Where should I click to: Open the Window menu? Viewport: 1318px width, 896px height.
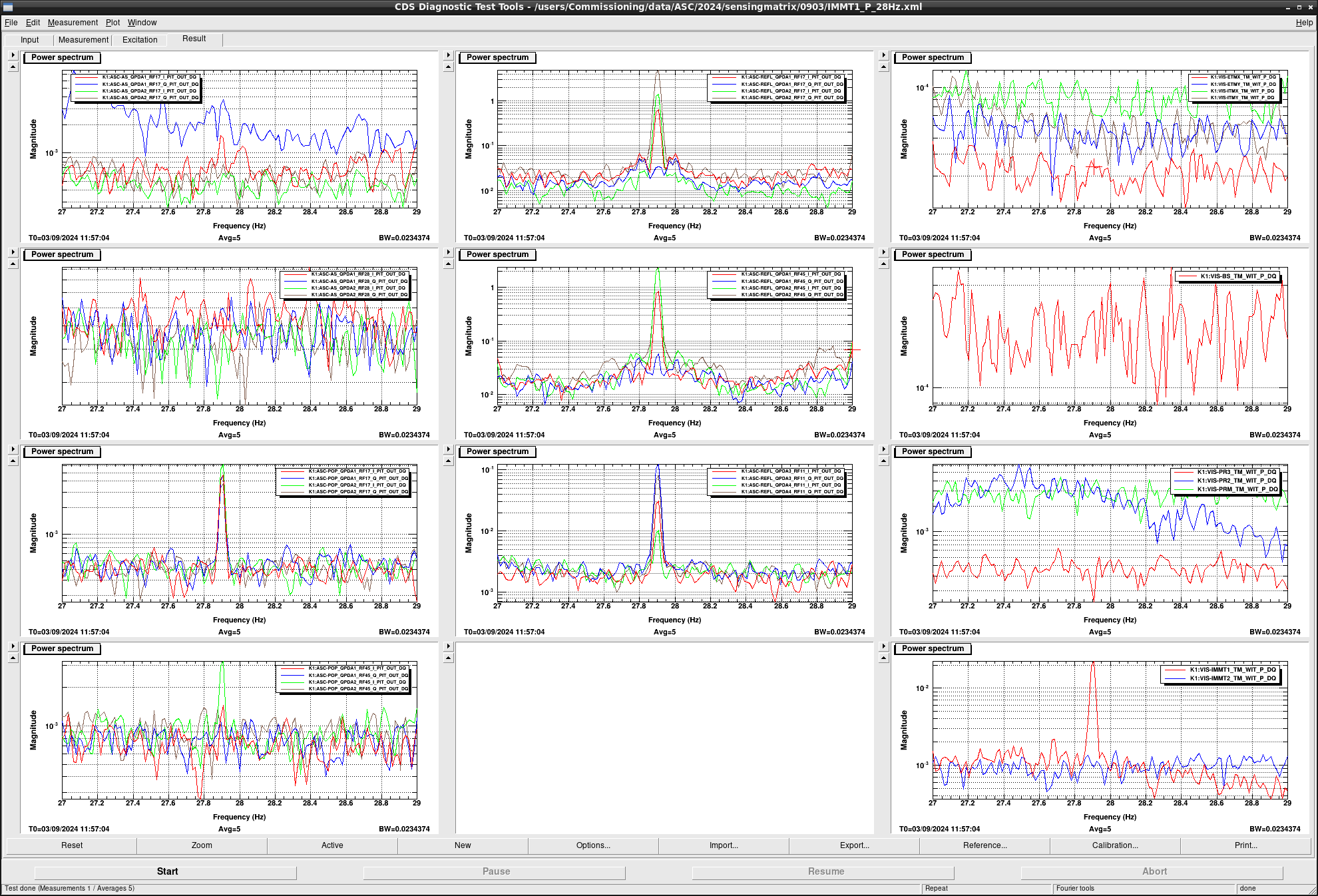click(142, 23)
